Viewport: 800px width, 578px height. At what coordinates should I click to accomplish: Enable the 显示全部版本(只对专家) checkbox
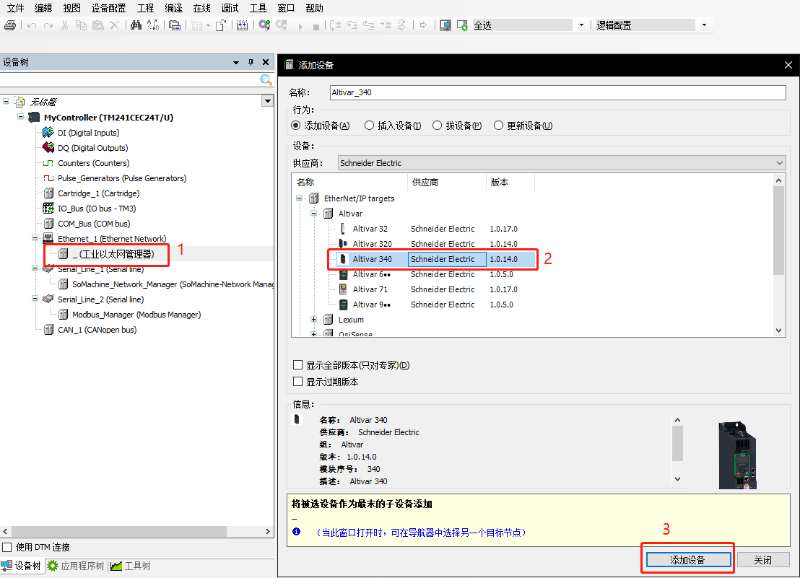tap(297, 365)
